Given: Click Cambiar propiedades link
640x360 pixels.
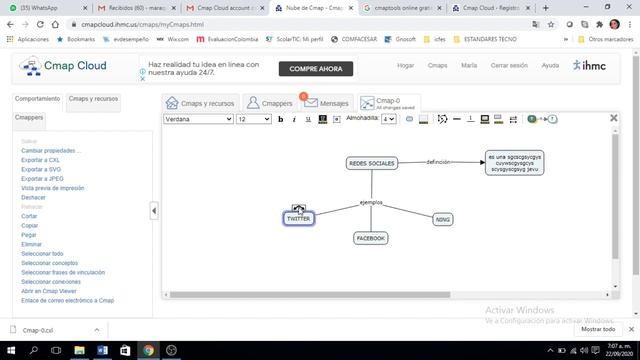Looking at the screenshot, I should (51, 151).
